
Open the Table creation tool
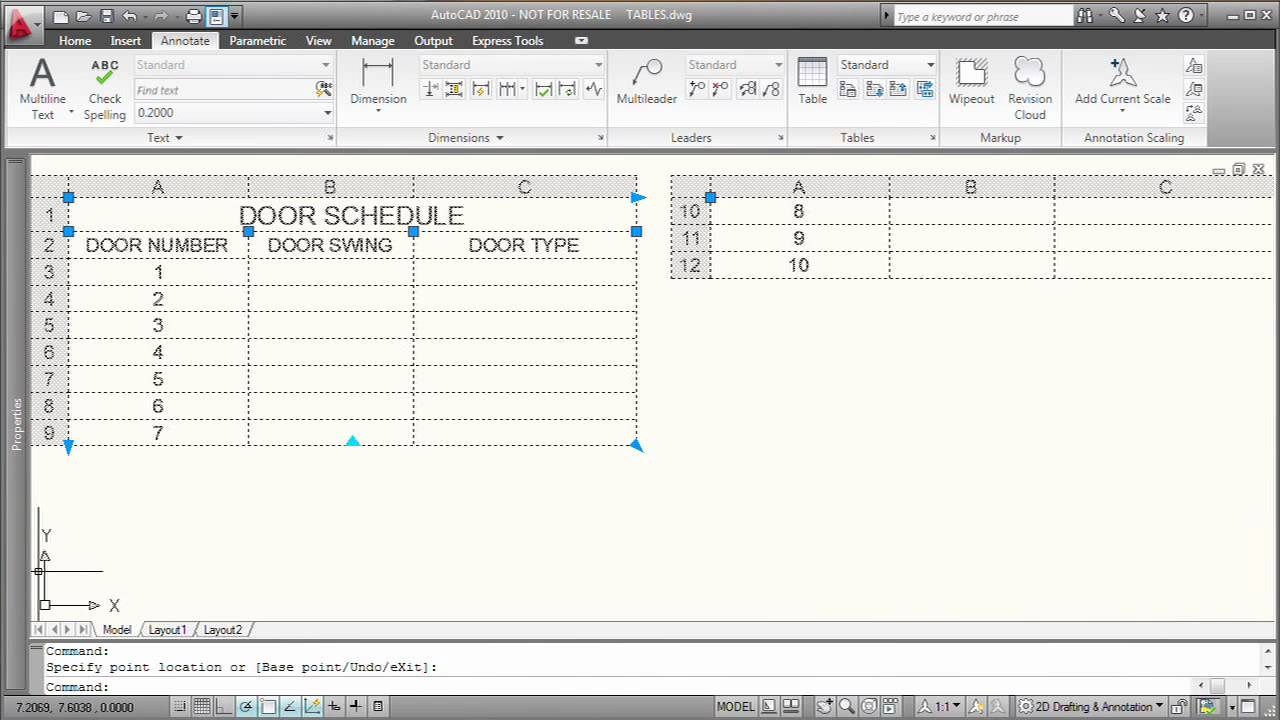[x=812, y=82]
